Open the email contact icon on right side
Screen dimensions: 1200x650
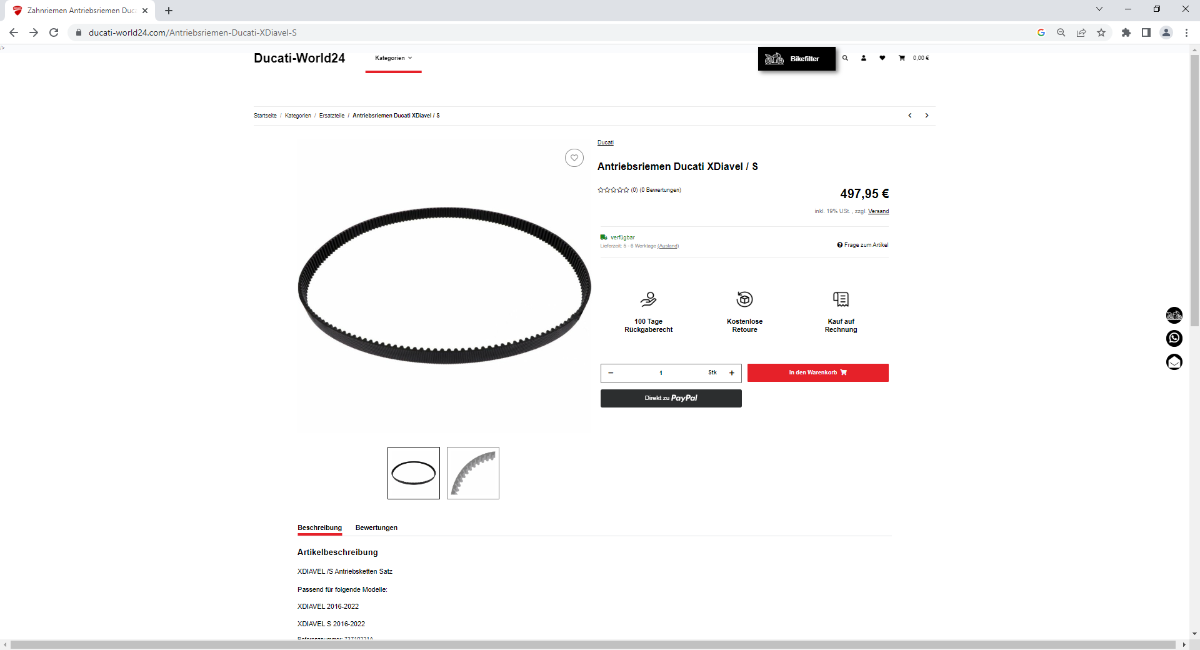pyautogui.click(x=1174, y=362)
